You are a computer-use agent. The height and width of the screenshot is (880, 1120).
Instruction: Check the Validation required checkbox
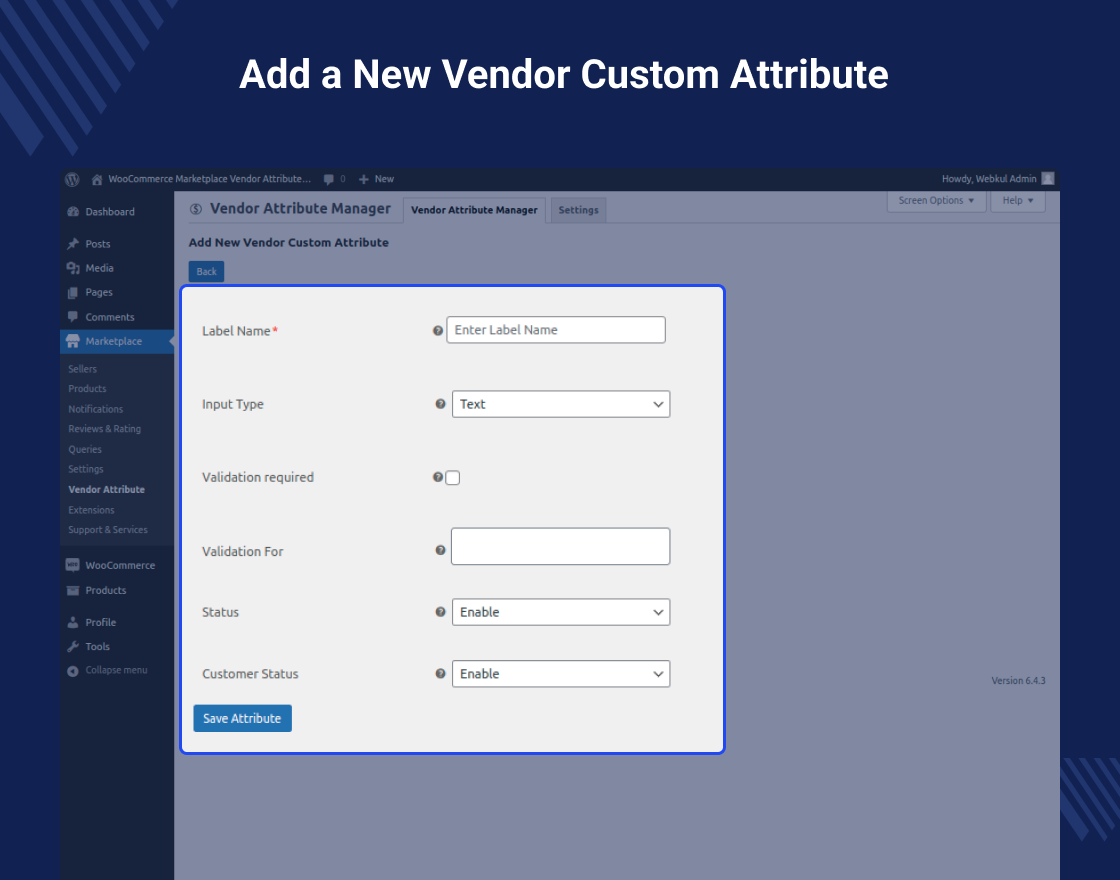(453, 478)
